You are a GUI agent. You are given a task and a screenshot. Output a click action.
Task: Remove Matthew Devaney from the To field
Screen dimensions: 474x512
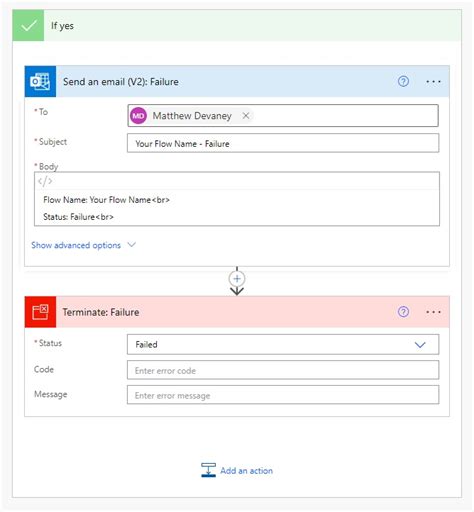tap(246, 116)
